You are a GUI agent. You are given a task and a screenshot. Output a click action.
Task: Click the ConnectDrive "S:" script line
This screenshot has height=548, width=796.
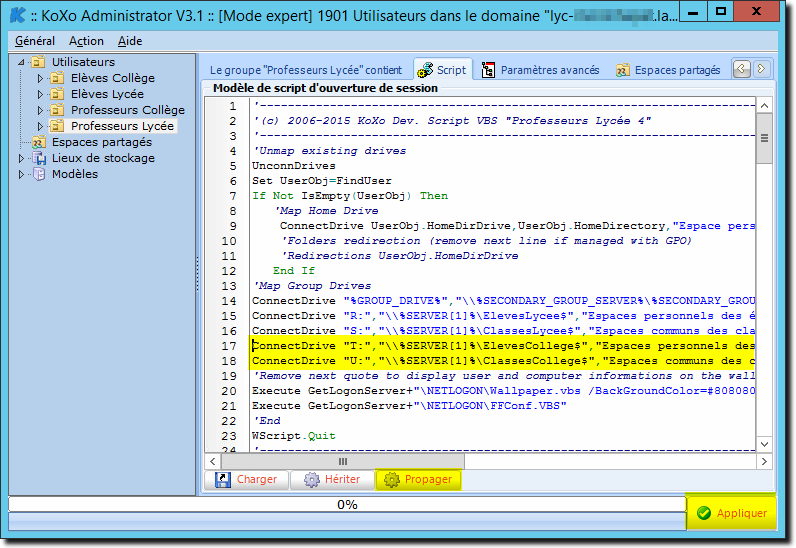tap(504, 331)
